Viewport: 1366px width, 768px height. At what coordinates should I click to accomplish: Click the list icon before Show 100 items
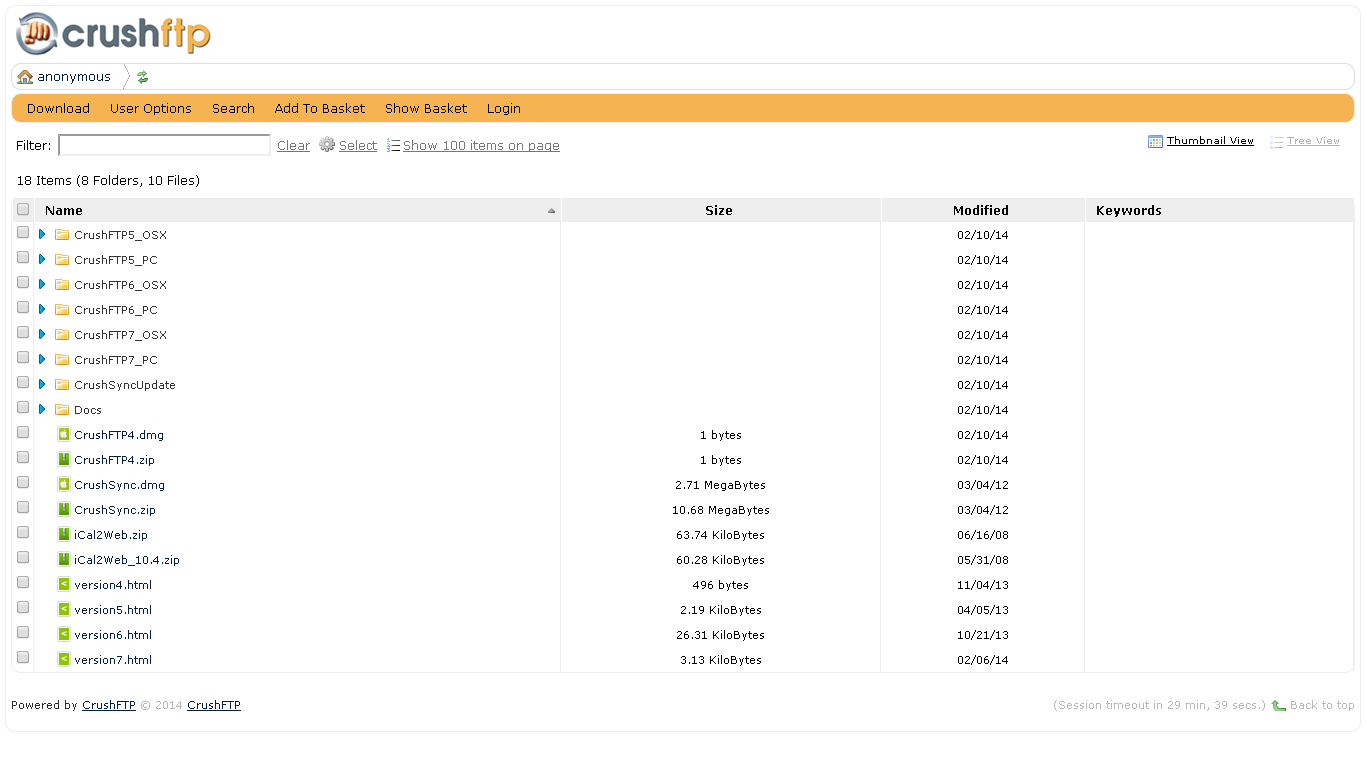(394, 146)
